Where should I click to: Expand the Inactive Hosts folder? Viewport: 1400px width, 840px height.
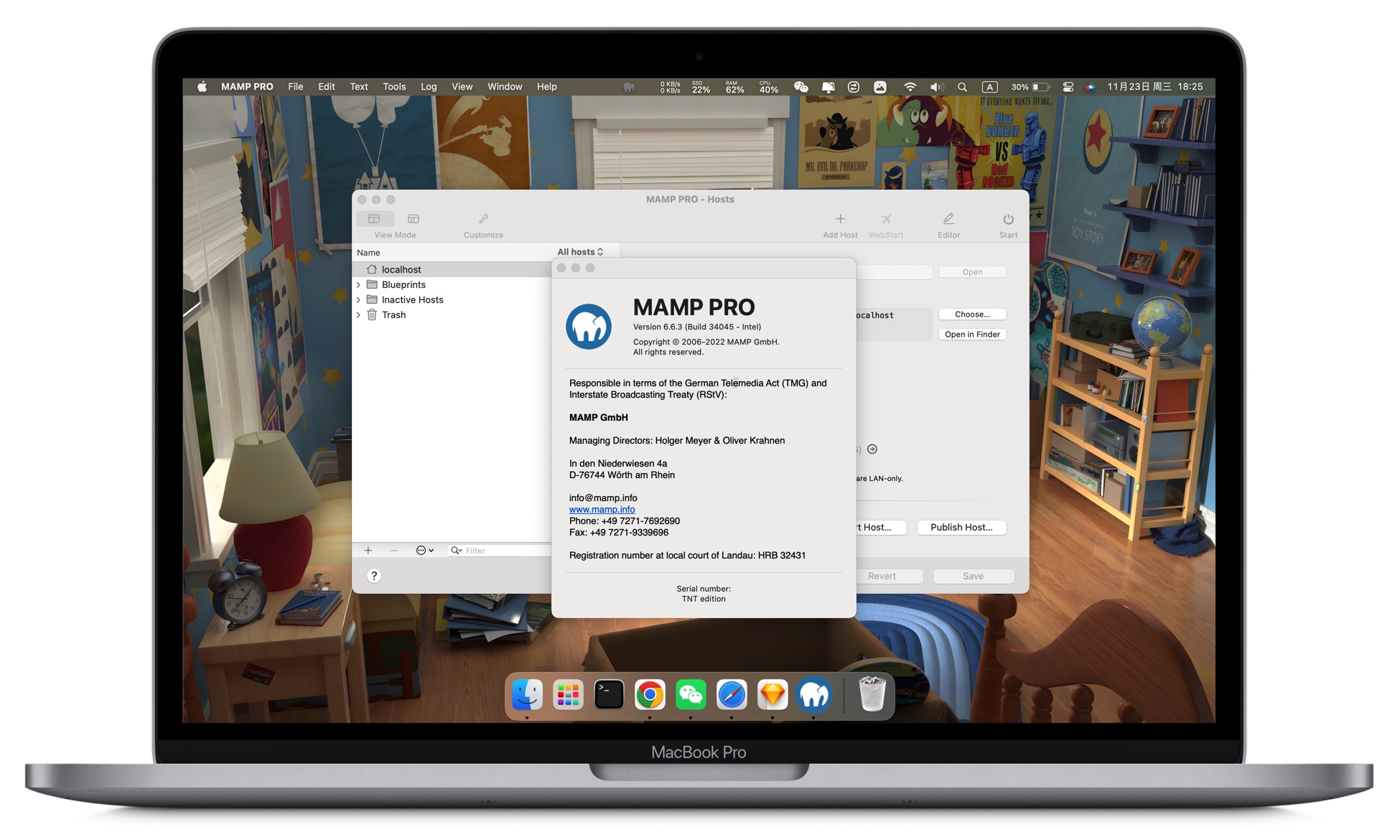click(358, 299)
